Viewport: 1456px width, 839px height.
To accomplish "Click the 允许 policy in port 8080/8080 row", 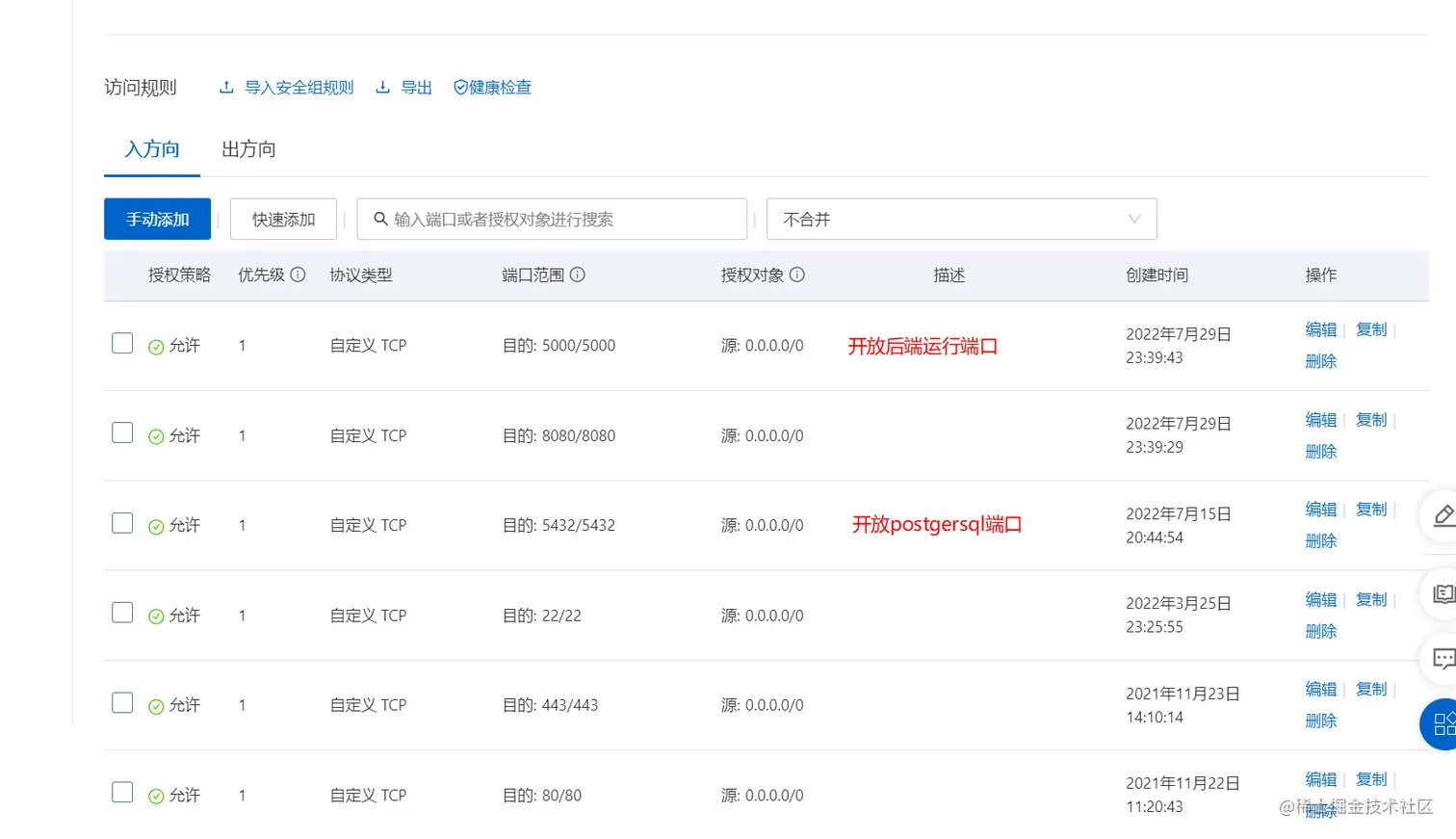I will click(174, 436).
